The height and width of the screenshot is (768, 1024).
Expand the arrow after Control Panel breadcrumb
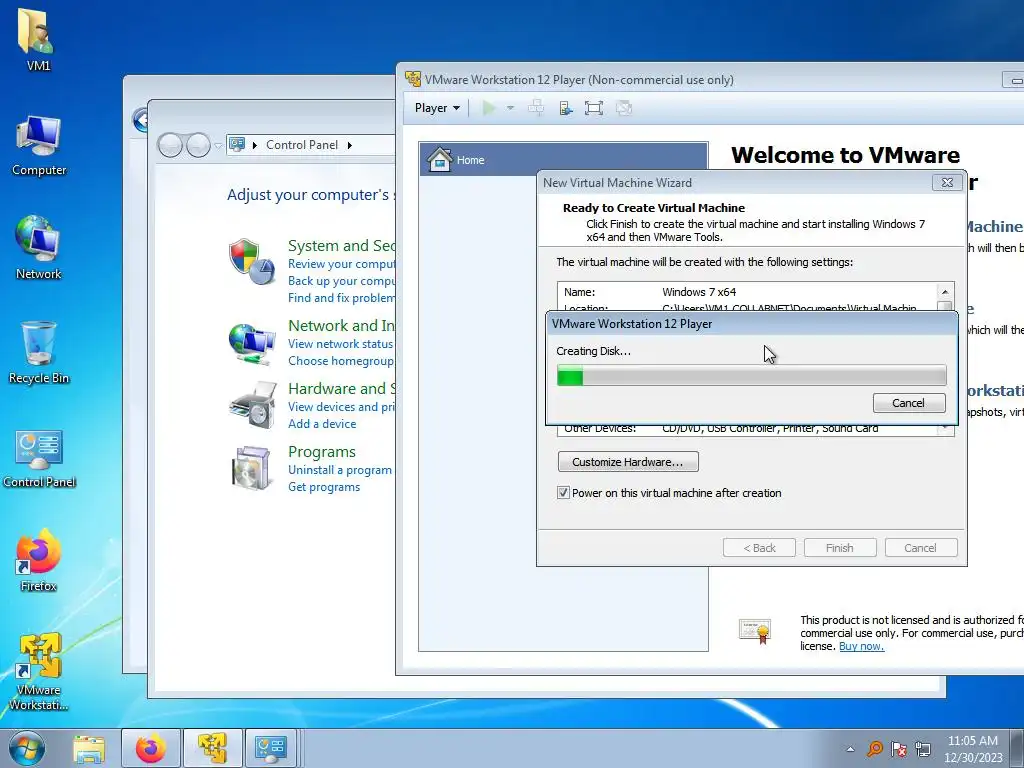349,145
